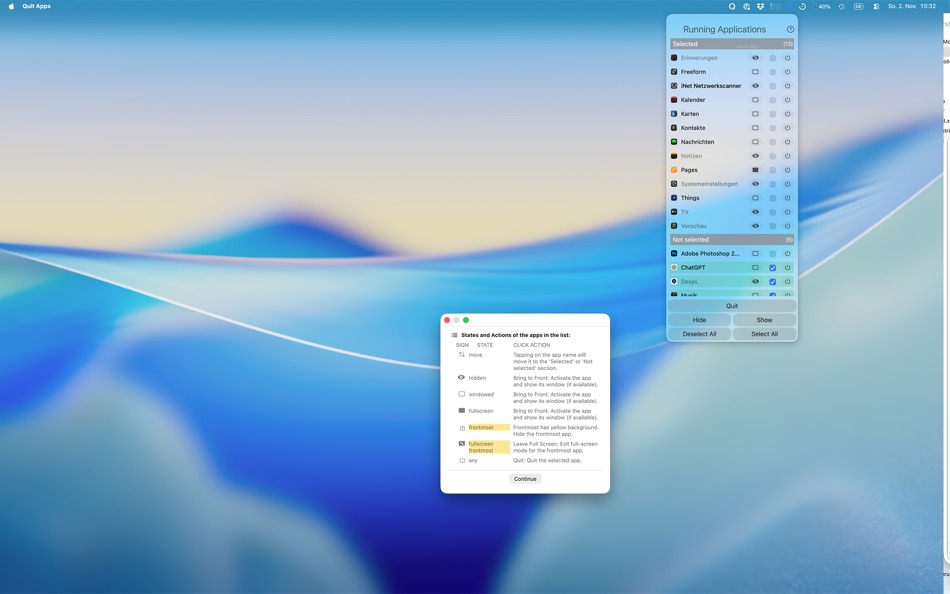This screenshot has width=950, height=594.
Task: Click the Adobe Photoshop app icon
Action: (673, 252)
